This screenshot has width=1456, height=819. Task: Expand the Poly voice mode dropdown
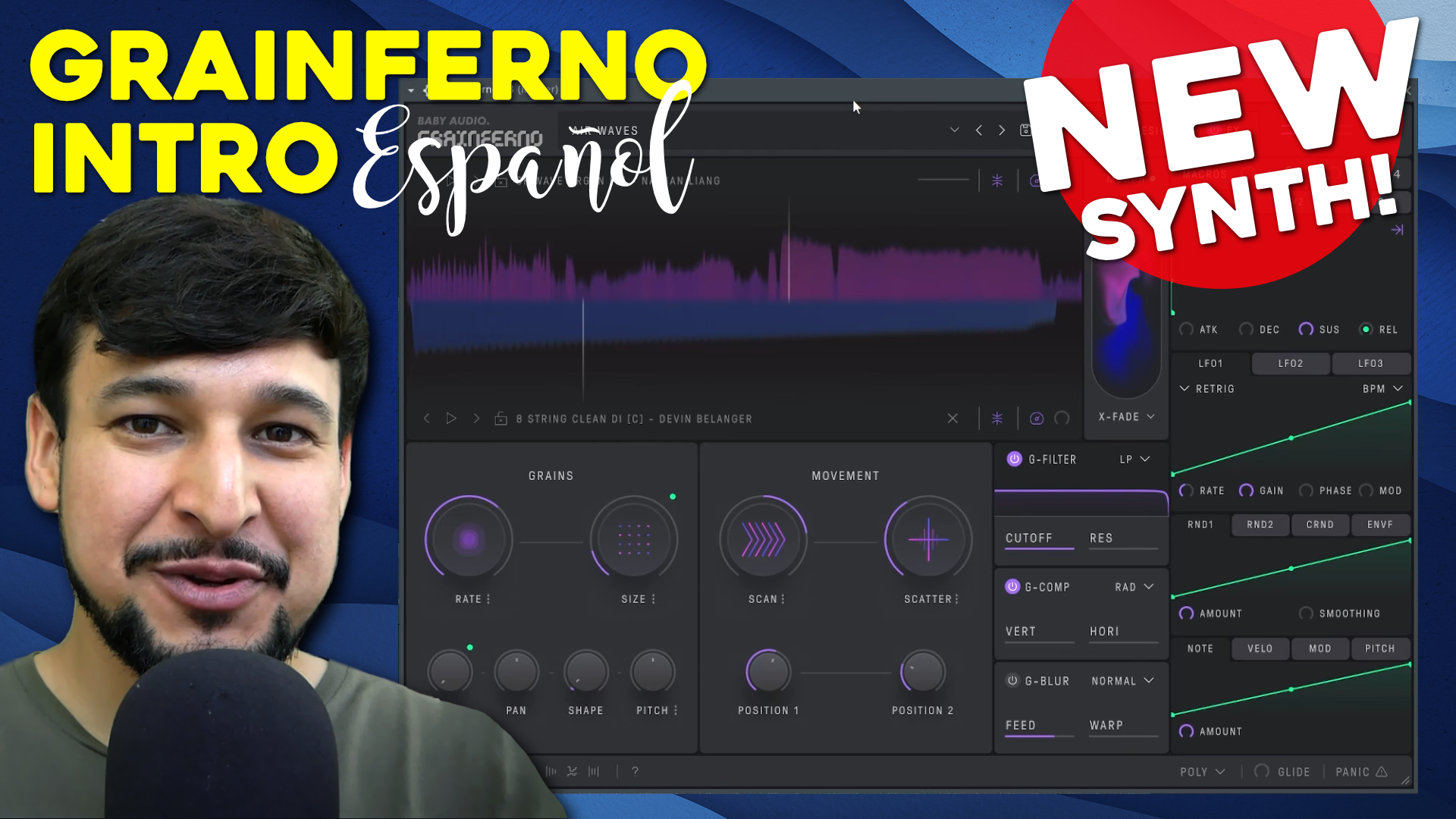pyautogui.click(x=1202, y=771)
